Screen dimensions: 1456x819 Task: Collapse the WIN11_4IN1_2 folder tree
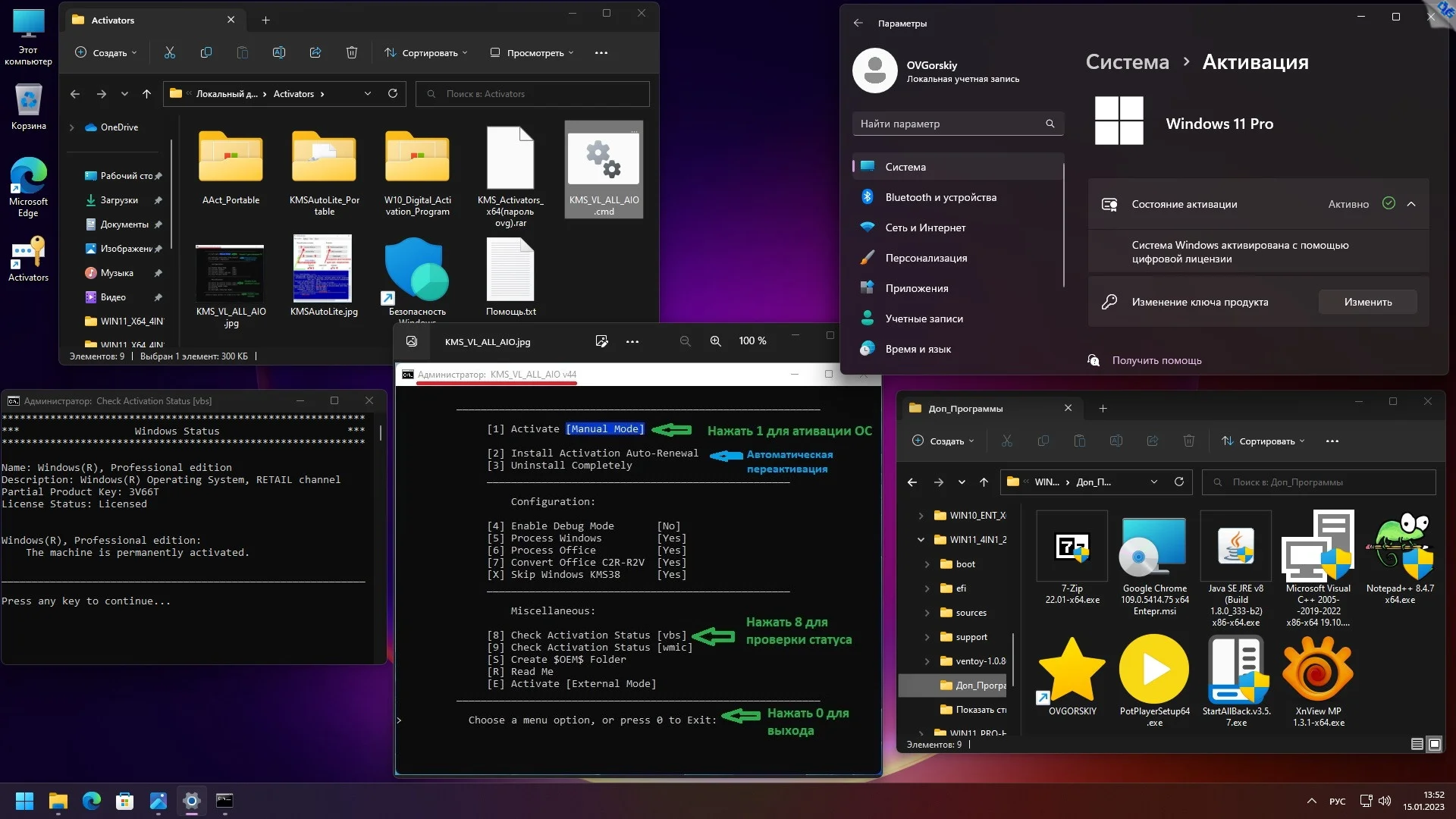tap(921, 539)
